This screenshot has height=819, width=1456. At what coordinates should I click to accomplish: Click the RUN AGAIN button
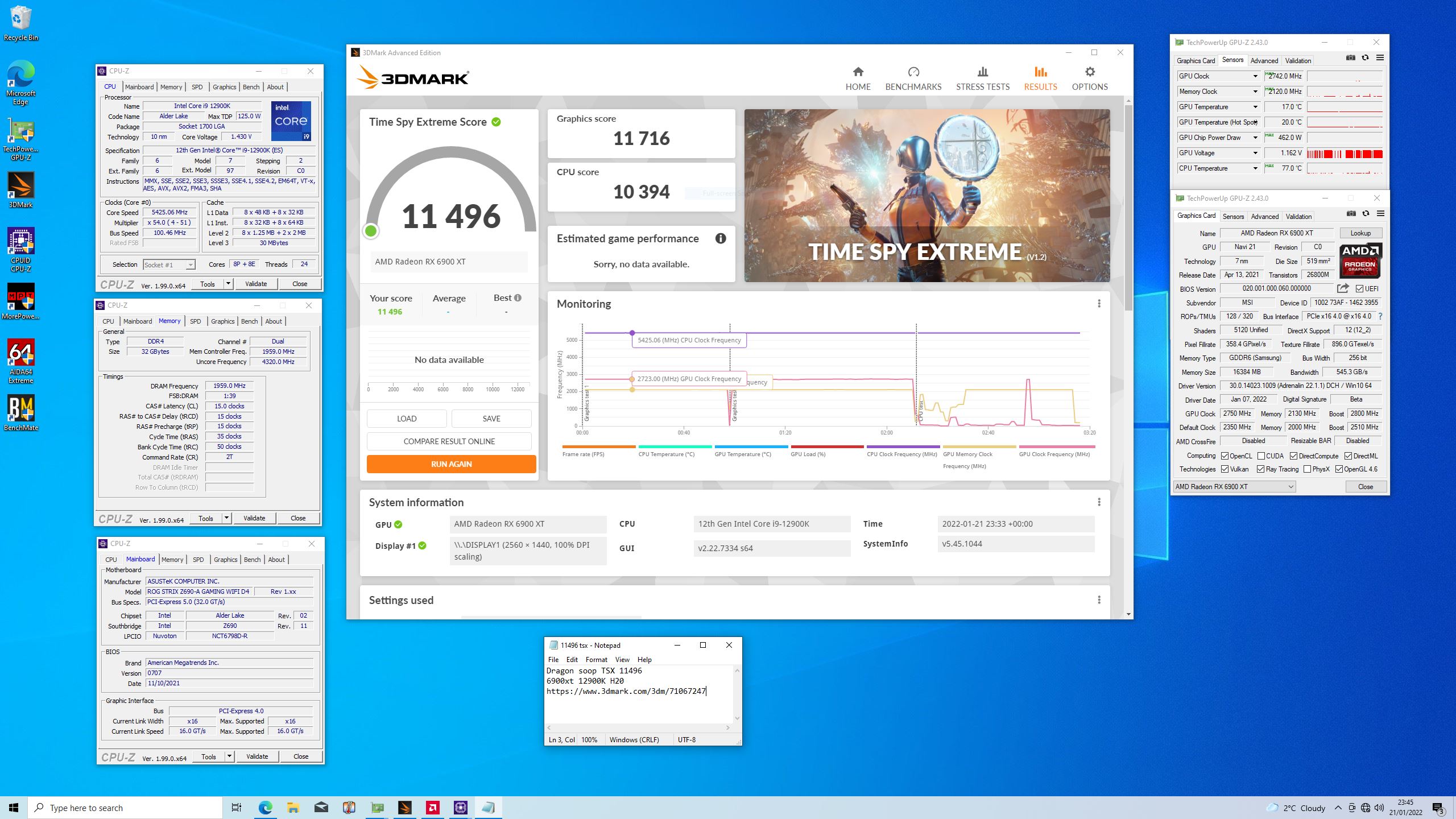pyautogui.click(x=451, y=464)
